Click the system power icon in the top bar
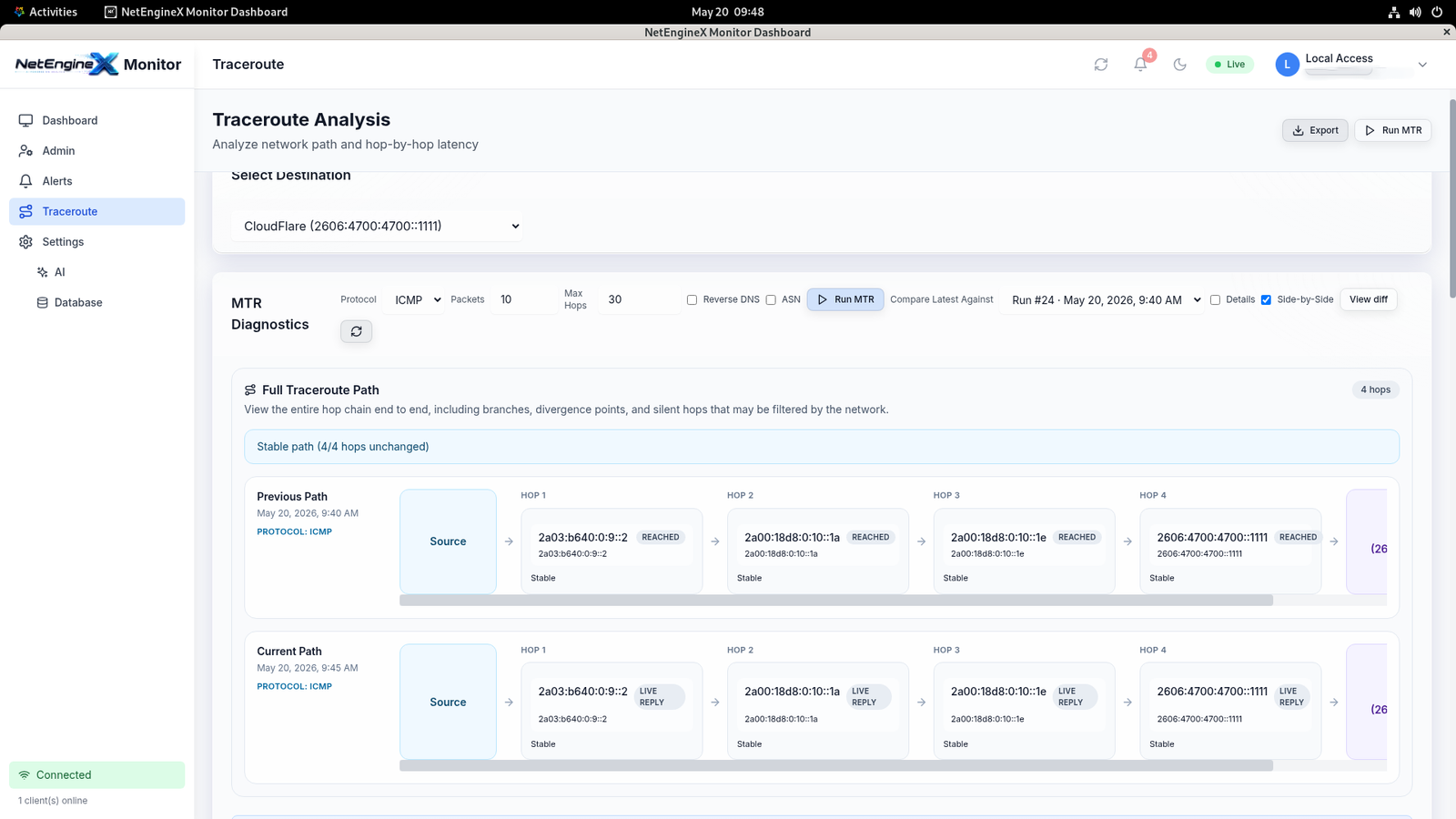The image size is (1456, 819). pyautogui.click(x=1437, y=12)
